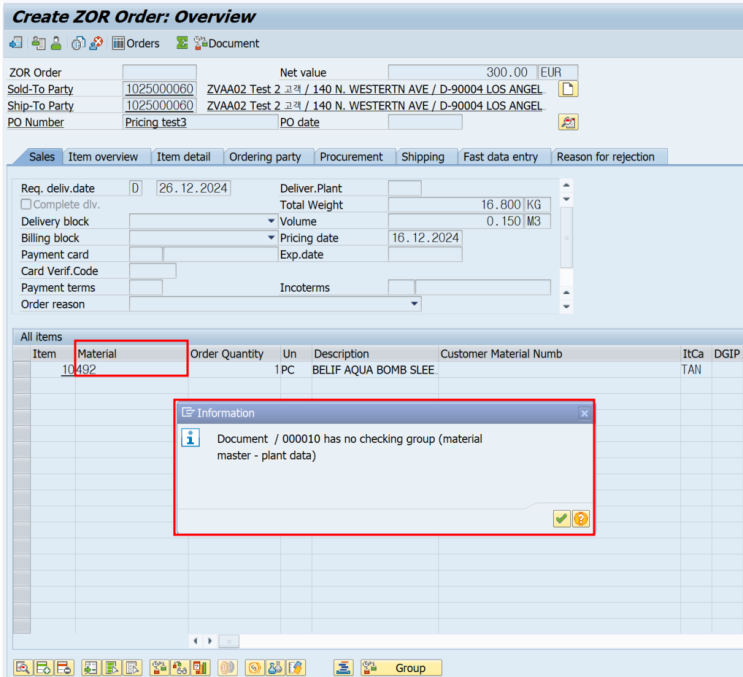Click the check item availability scales icon

pyautogui.click(x=159, y=668)
